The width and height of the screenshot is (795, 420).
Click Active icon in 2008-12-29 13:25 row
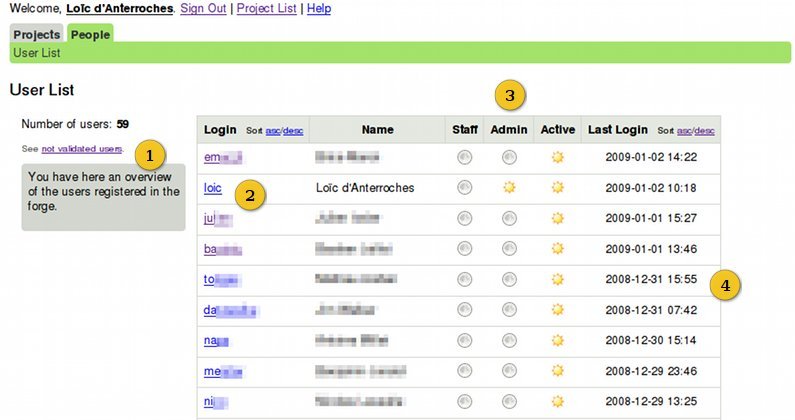(x=558, y=402)
